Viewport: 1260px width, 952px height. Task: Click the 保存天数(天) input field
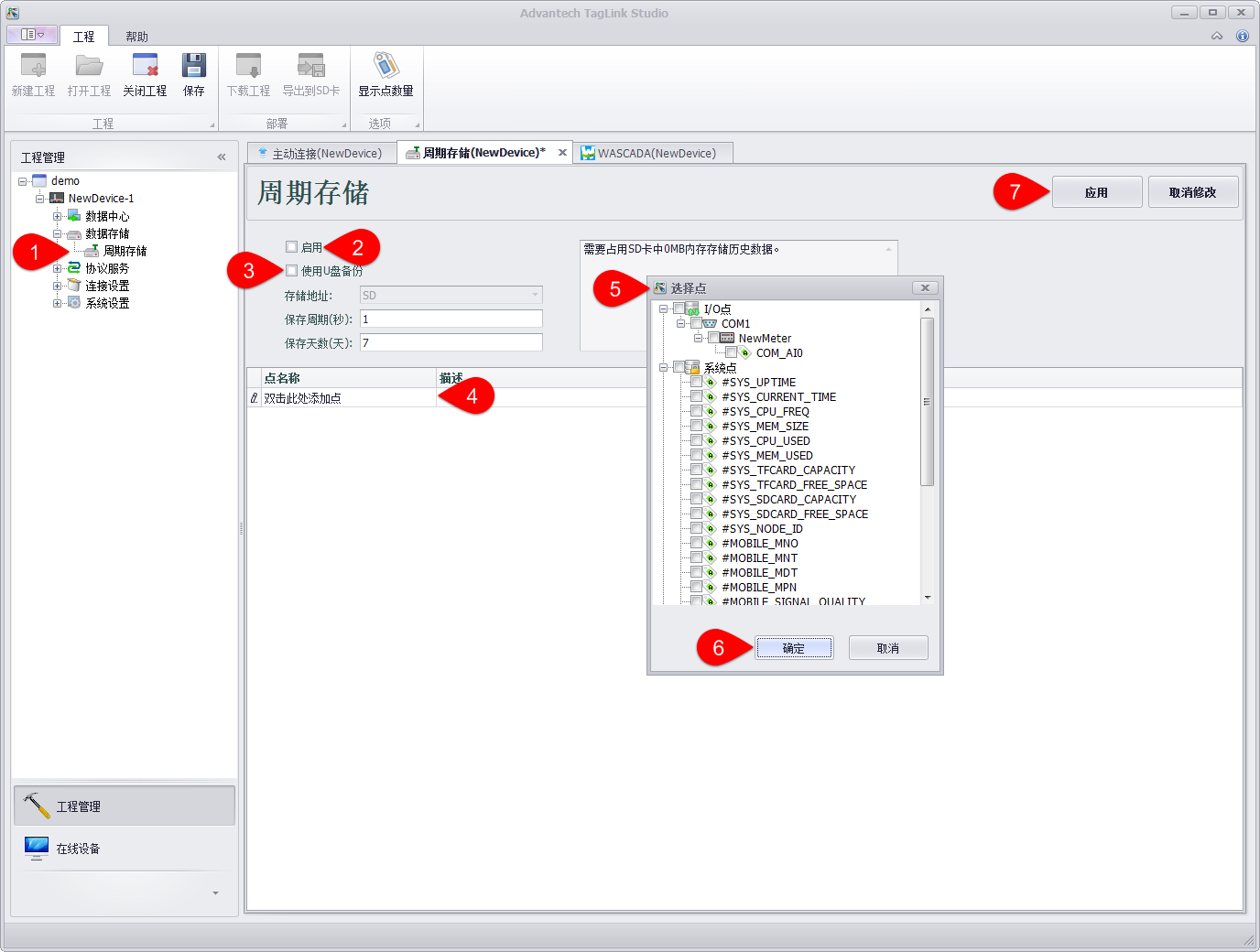click(451, 342)
